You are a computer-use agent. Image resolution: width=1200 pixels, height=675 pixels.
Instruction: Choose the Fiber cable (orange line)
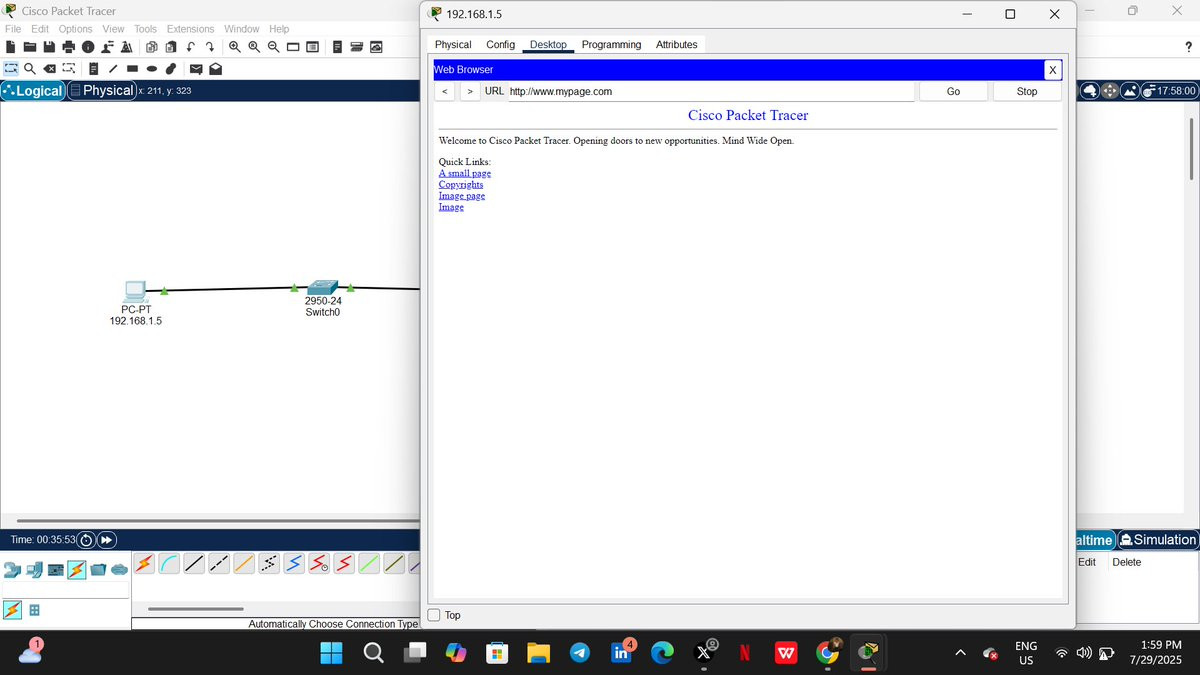(244, 564)
